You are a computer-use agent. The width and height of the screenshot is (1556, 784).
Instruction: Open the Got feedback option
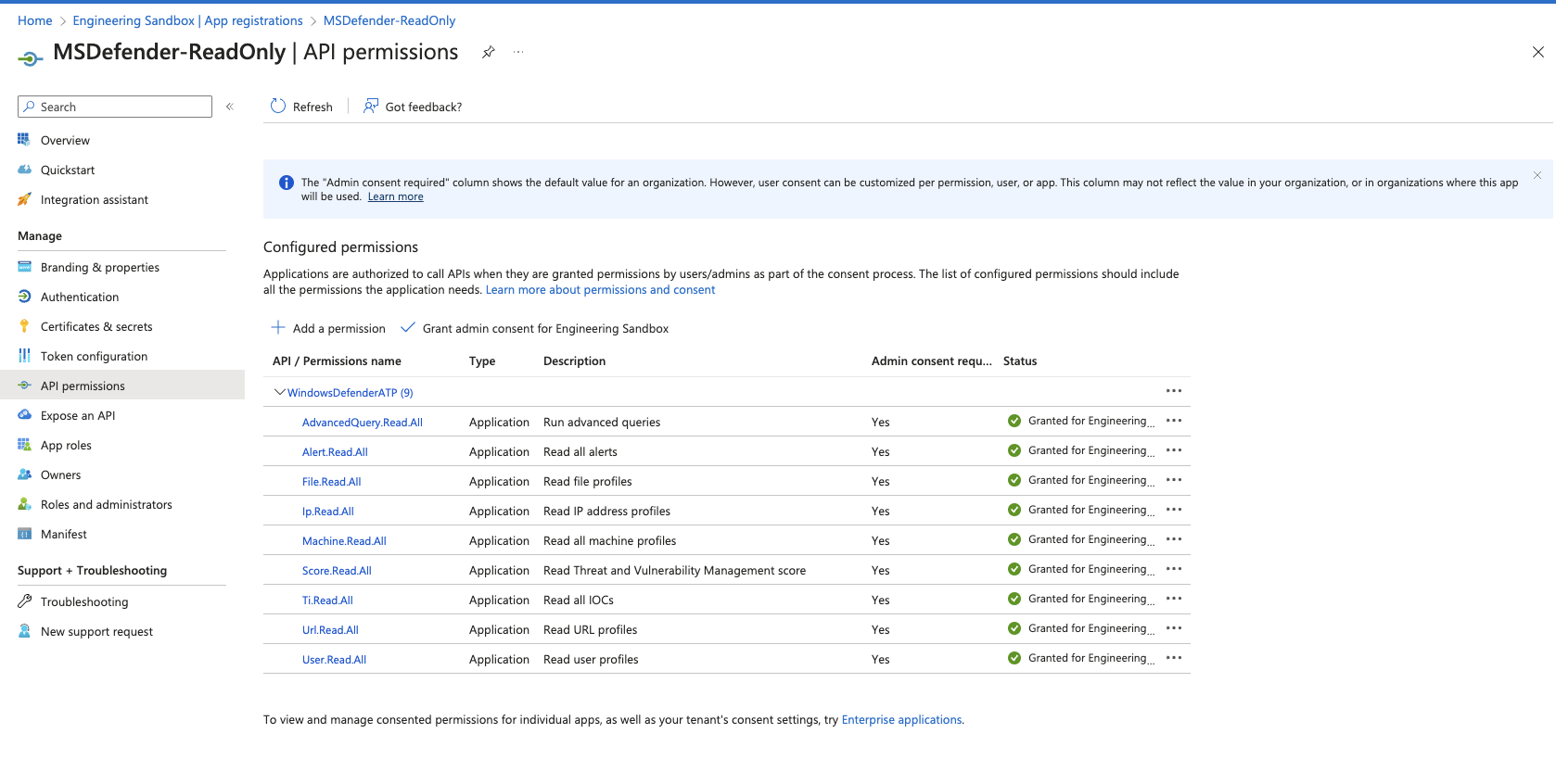pyautogui.click(x=413, y=107)
